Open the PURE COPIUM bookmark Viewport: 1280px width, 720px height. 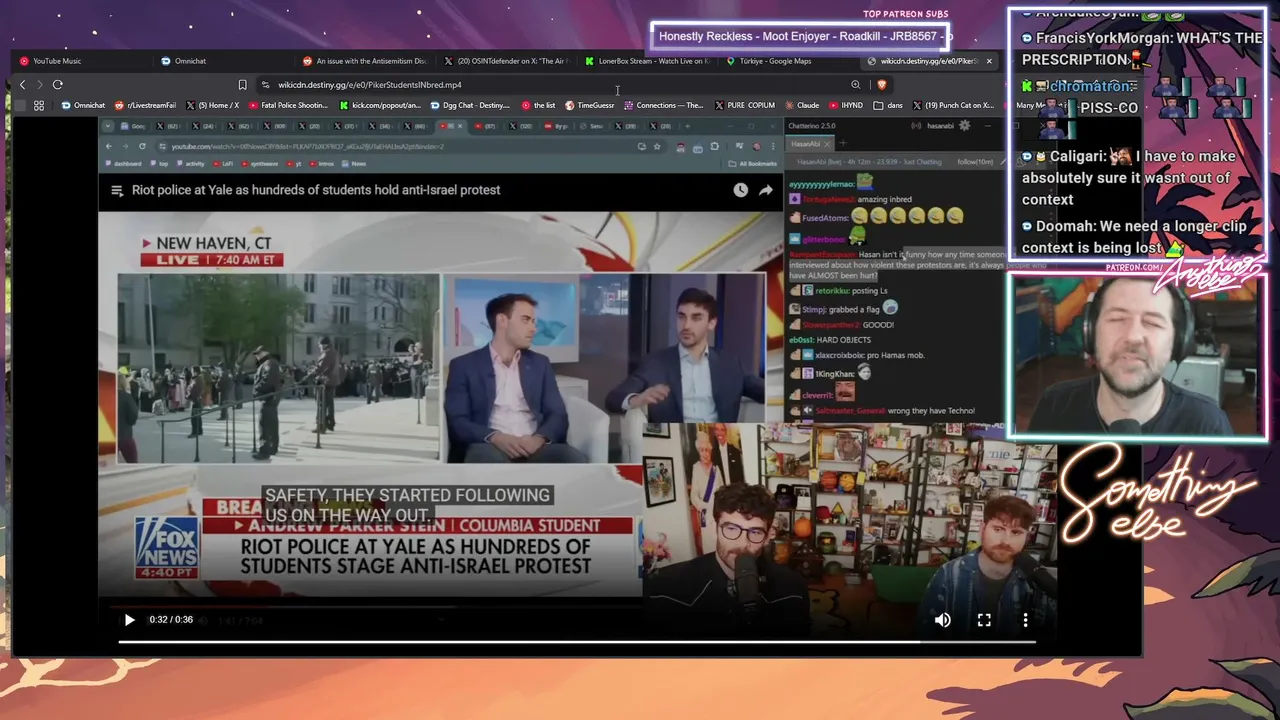(745, 105)
